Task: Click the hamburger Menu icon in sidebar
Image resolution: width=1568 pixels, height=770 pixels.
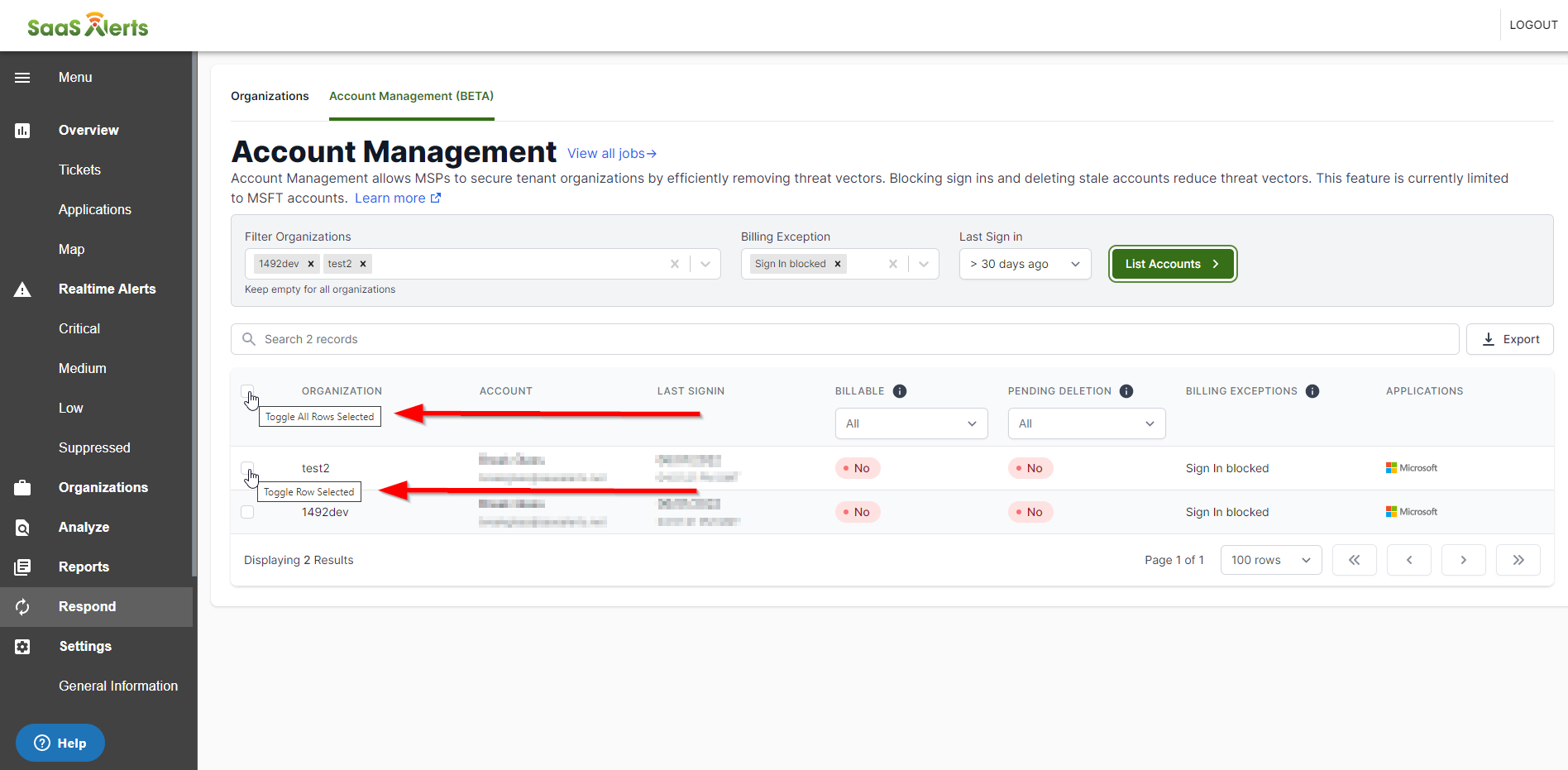Action: pos(22,78)
